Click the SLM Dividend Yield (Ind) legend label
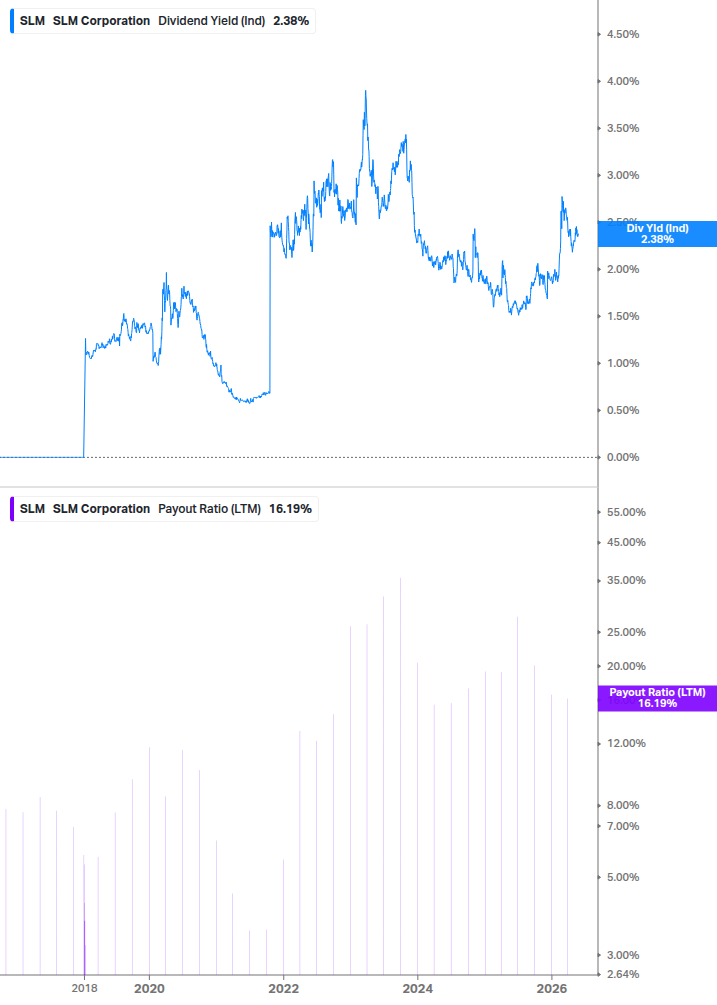The height and width of the screenshot is (1005, 717). [x=164, y=21]
